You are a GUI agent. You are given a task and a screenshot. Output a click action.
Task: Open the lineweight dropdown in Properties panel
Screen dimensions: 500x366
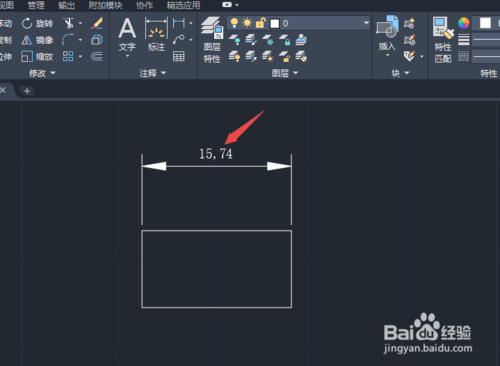pos(486,40)
